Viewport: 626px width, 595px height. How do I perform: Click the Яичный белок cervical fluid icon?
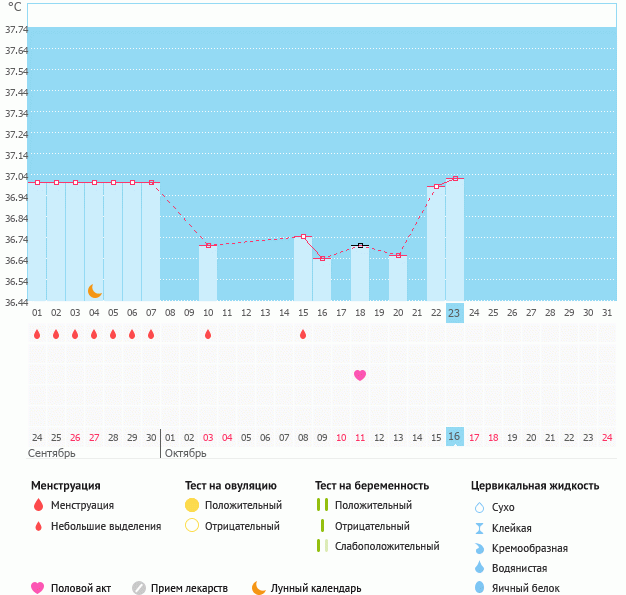(x=479, y=588)
